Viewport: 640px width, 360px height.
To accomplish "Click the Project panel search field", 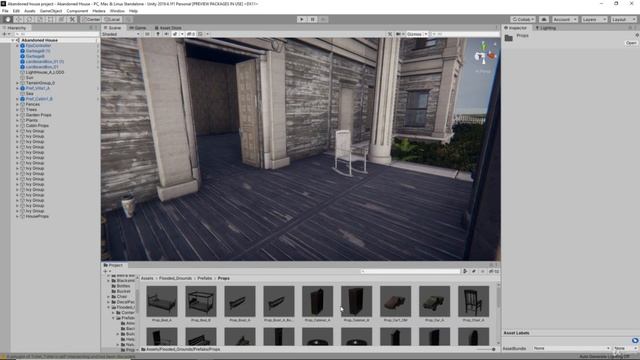I will tap(410, 271).
